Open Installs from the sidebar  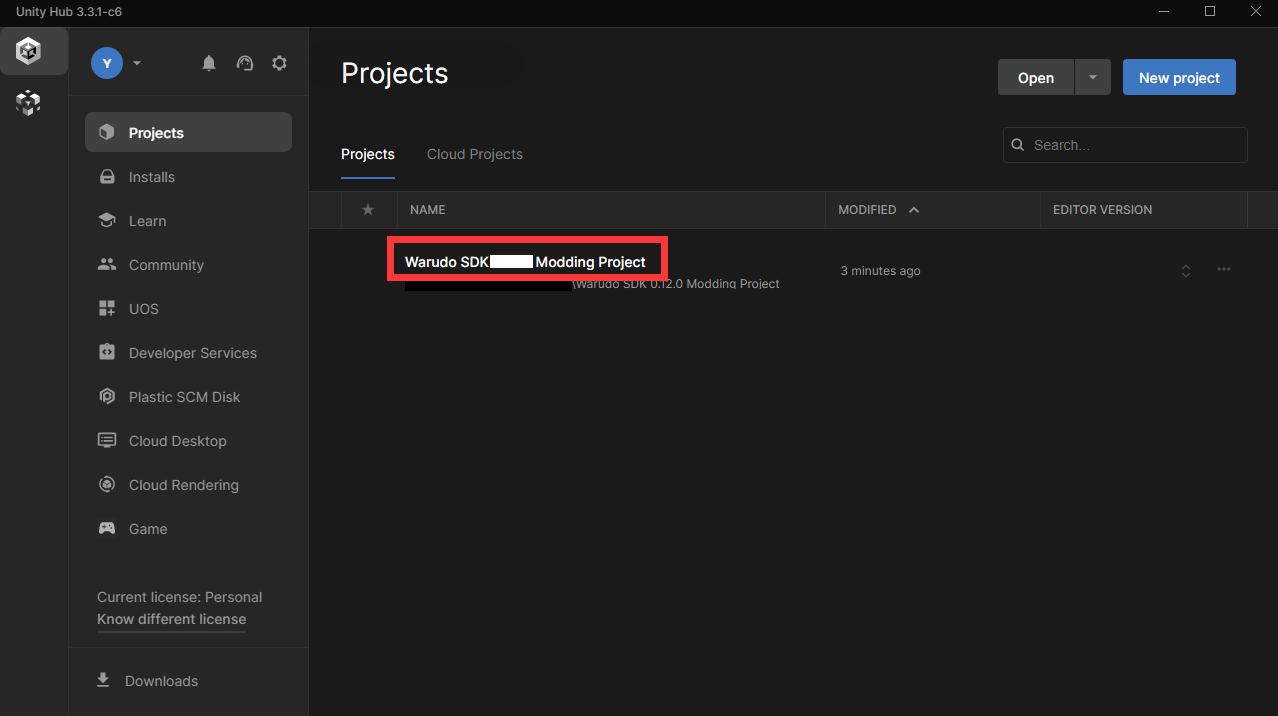click(x=151, y=177)
